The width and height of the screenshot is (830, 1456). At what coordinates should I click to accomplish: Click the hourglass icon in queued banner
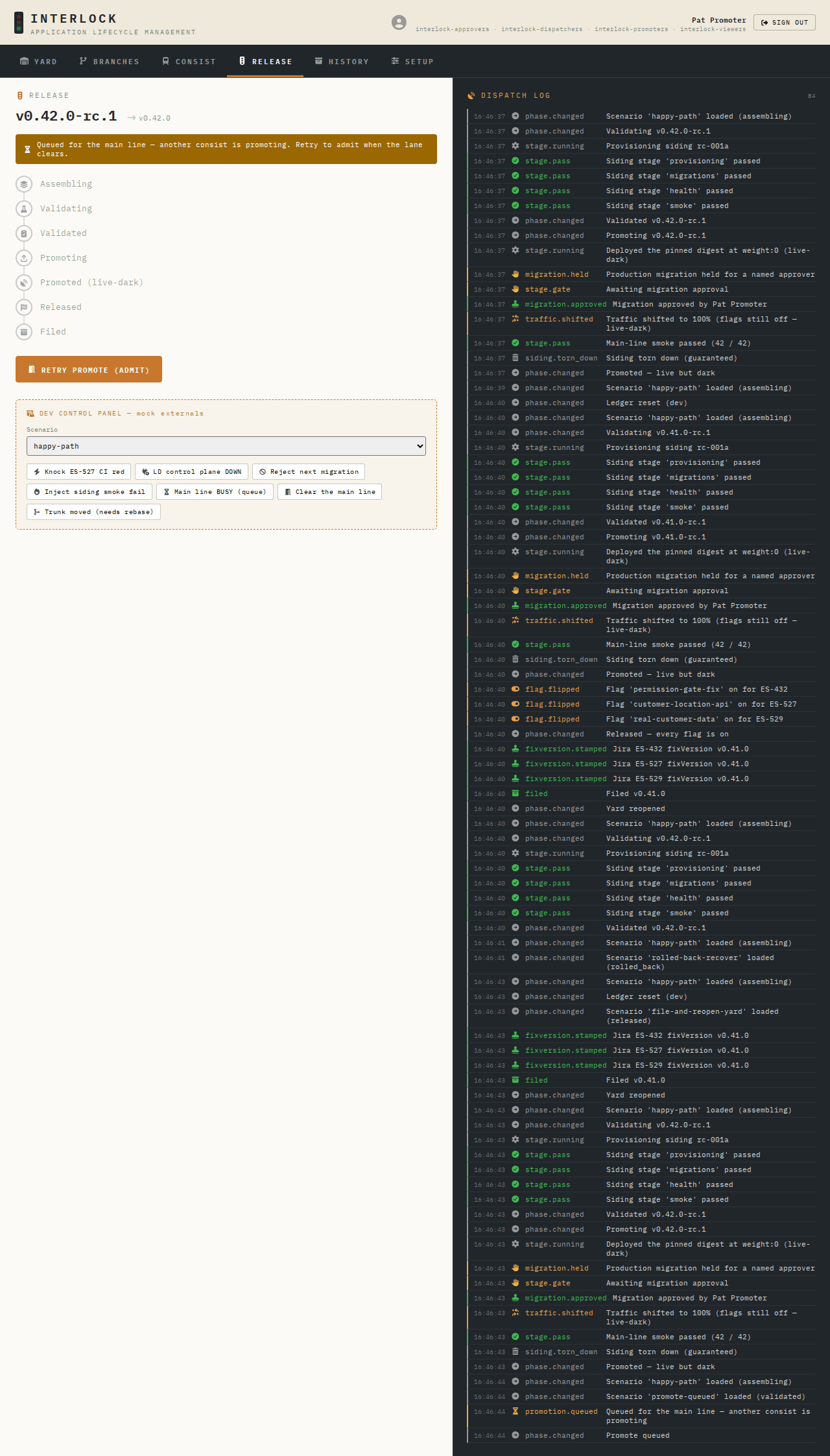click(27, 150)
